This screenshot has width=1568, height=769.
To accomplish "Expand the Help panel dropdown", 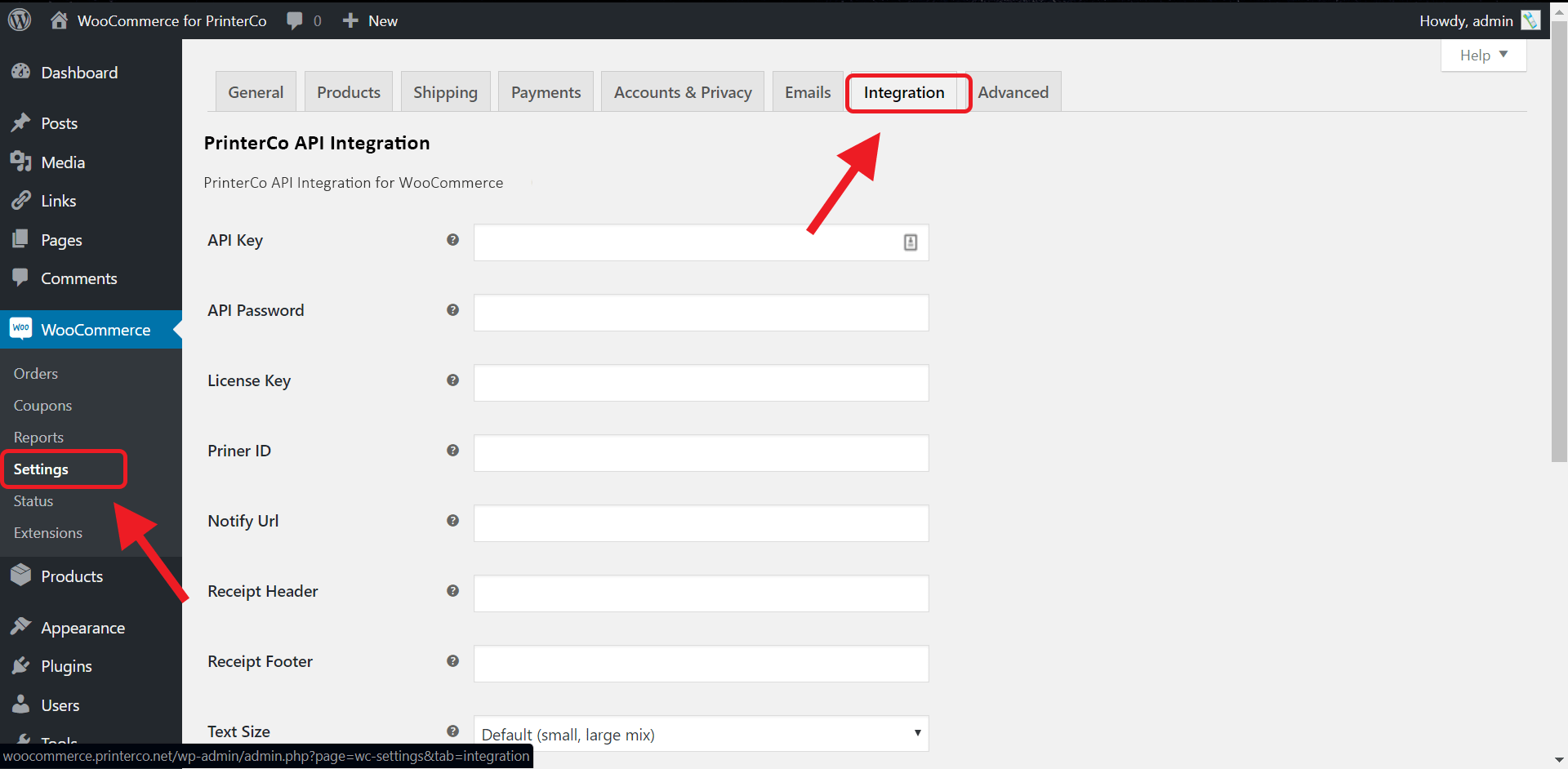I will 1483,56.
